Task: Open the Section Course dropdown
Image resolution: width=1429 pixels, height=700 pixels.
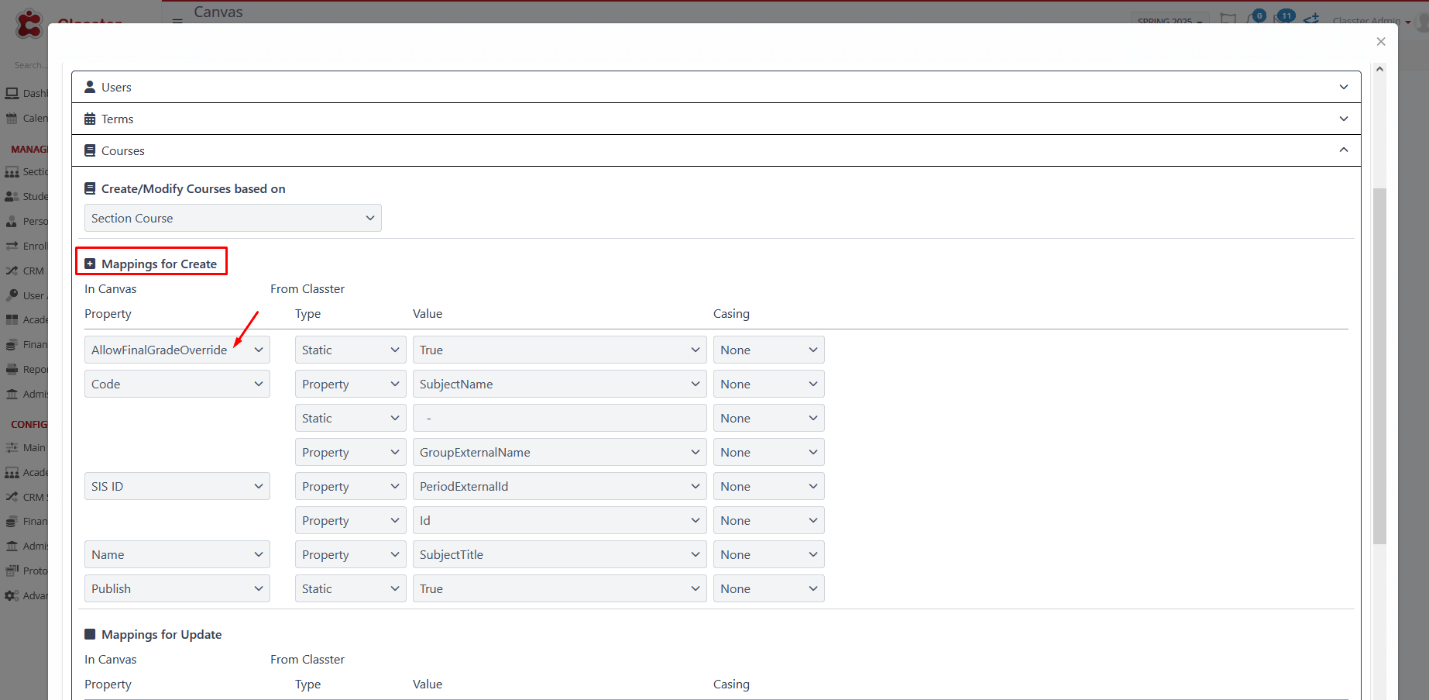Action: (x=233, y=218)
